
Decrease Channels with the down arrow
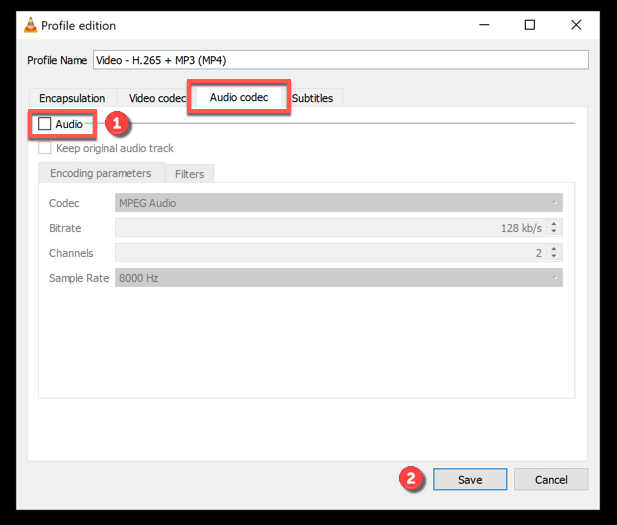(x=554, y=256)
